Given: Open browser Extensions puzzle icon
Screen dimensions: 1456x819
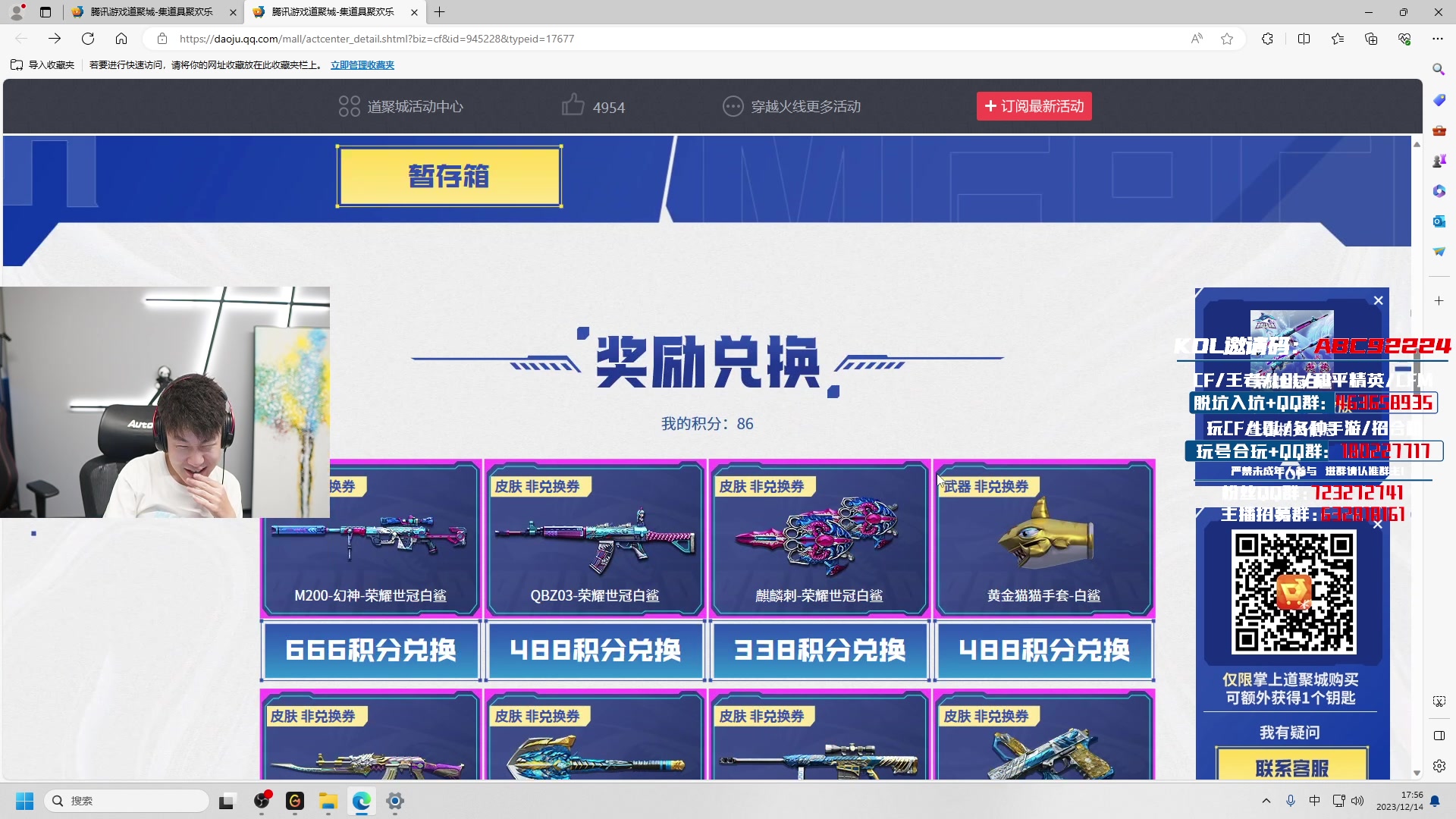Looking at the screenshot, I should tap(1267, 39).
